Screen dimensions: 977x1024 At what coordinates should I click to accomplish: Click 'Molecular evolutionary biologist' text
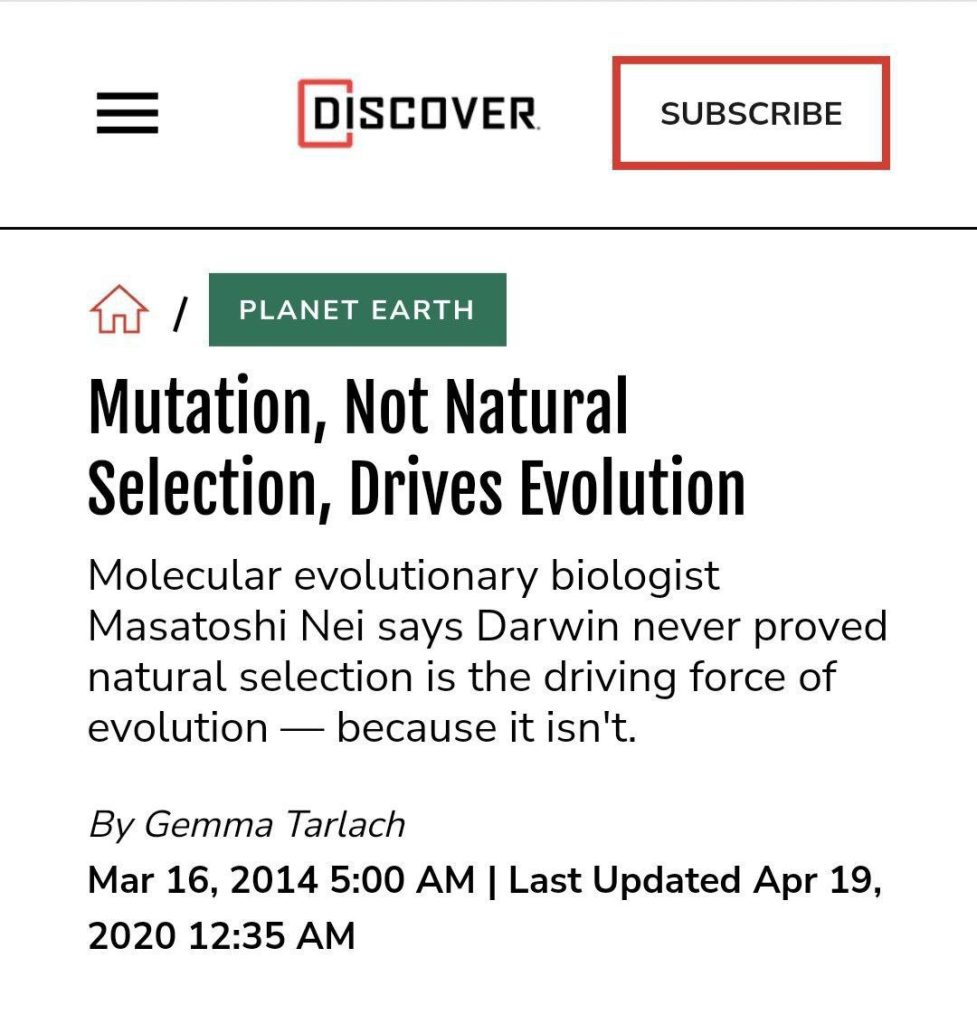click(404, 577)
